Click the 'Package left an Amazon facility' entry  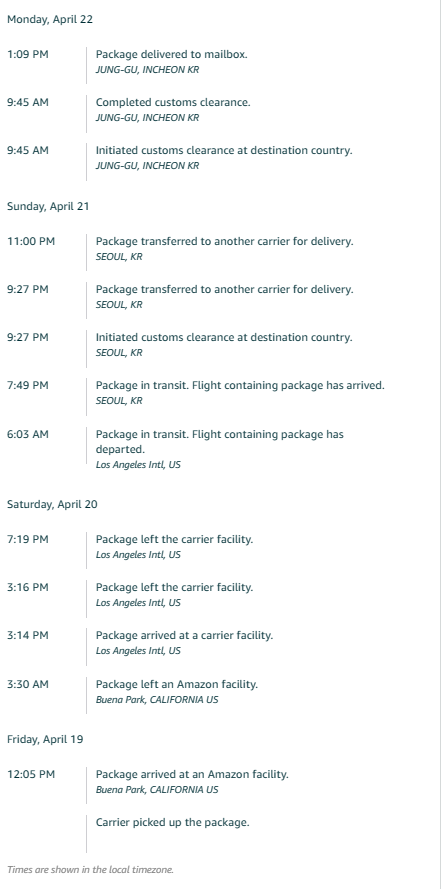(x=177, y=684)
